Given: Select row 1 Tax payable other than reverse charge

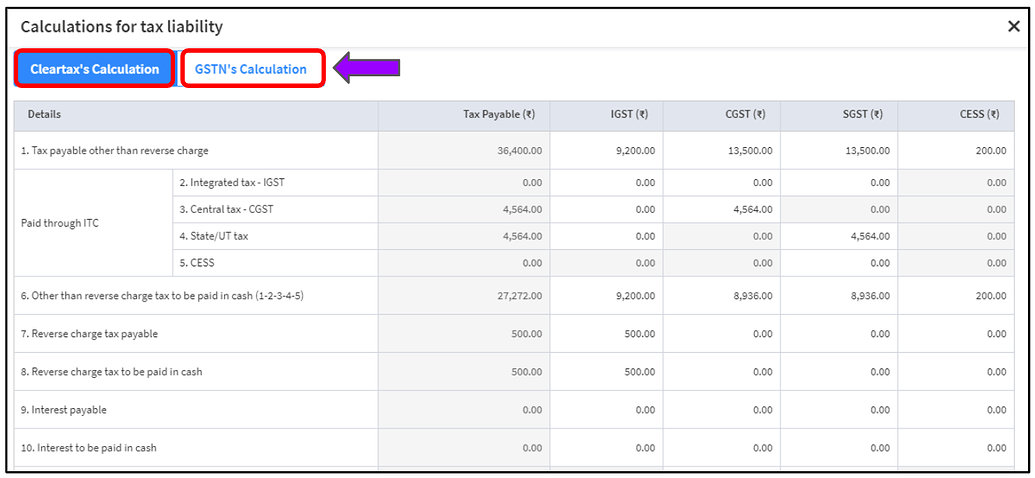Looking at the screenshot, I should [x=115, y=151].
